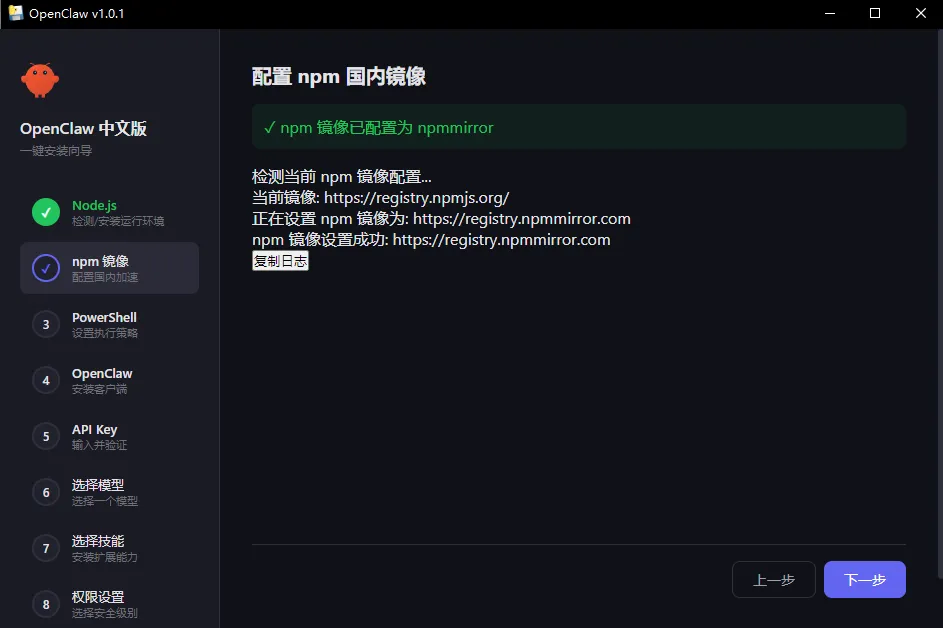The width and height of the screenshot is (943, 628).
Task: Click the OpenClaw red mascot logo
Action: [x=40, y=80]
